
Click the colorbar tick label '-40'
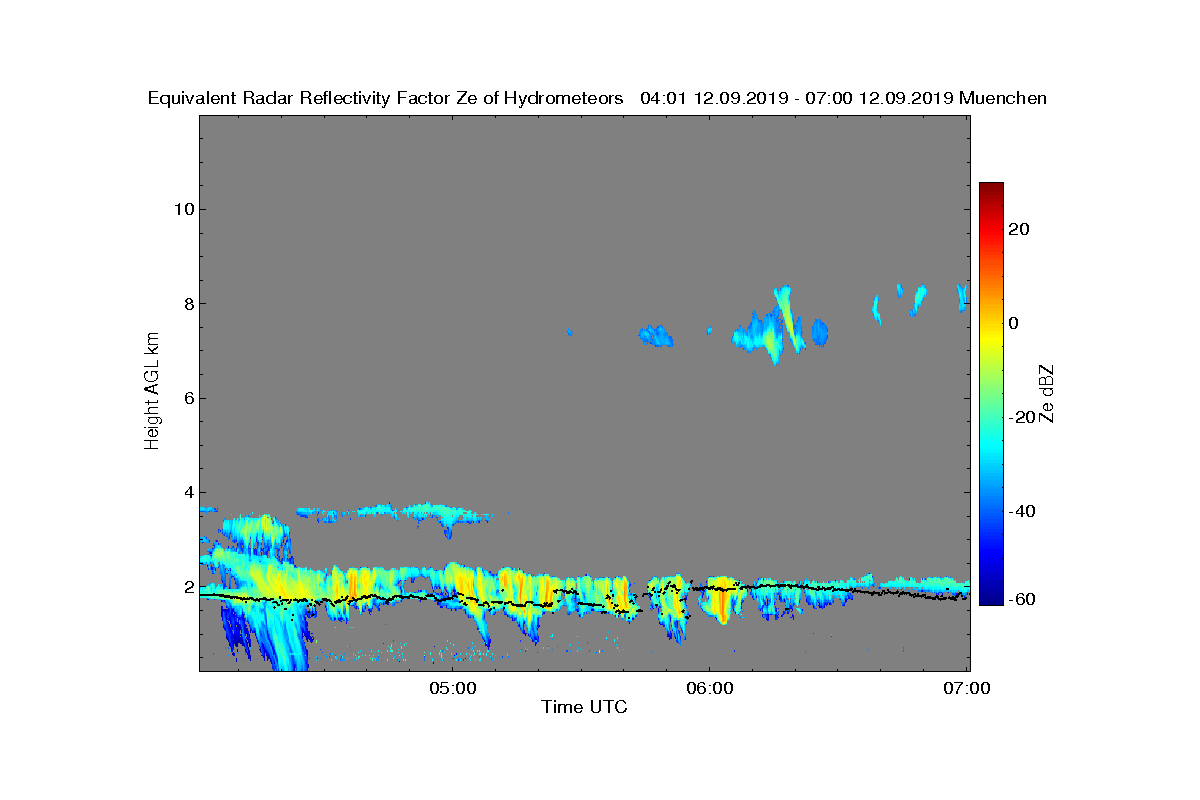1022,512
